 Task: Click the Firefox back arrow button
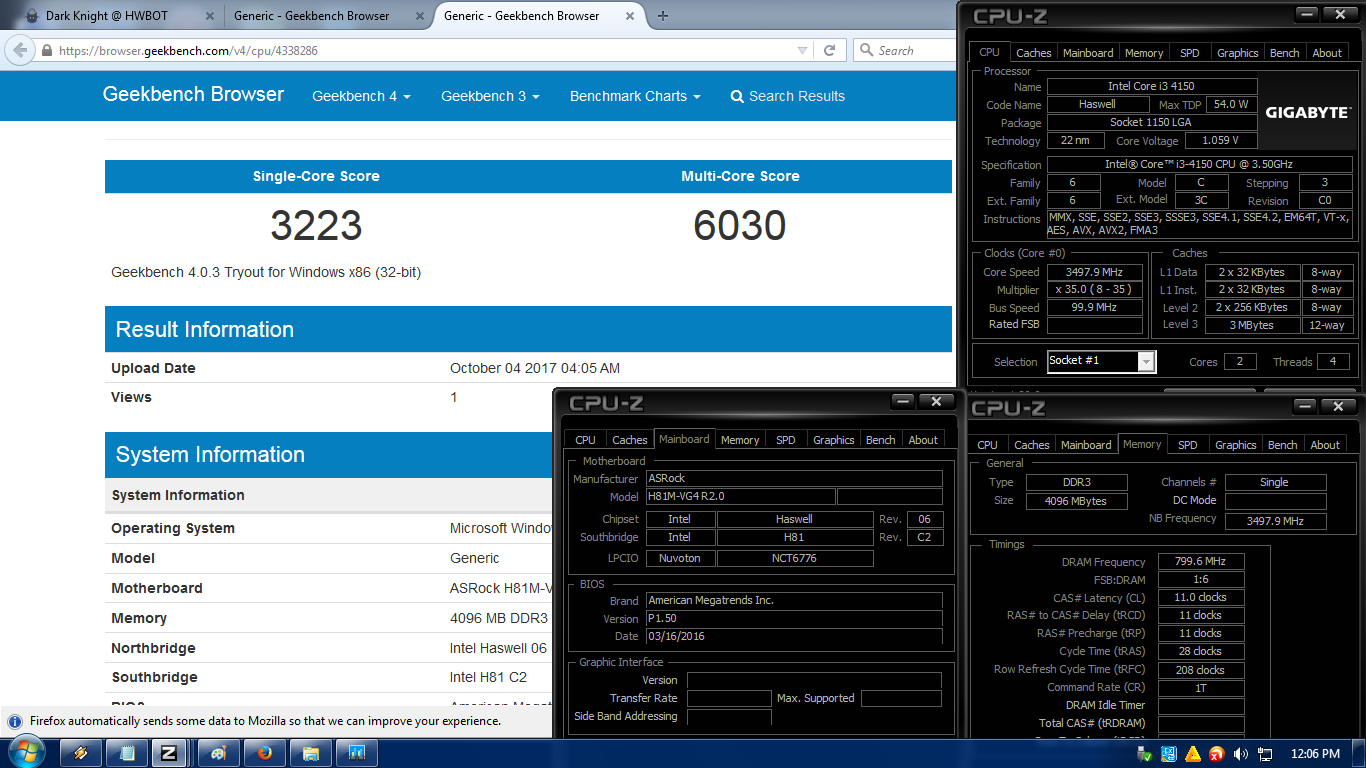(19, 50)
